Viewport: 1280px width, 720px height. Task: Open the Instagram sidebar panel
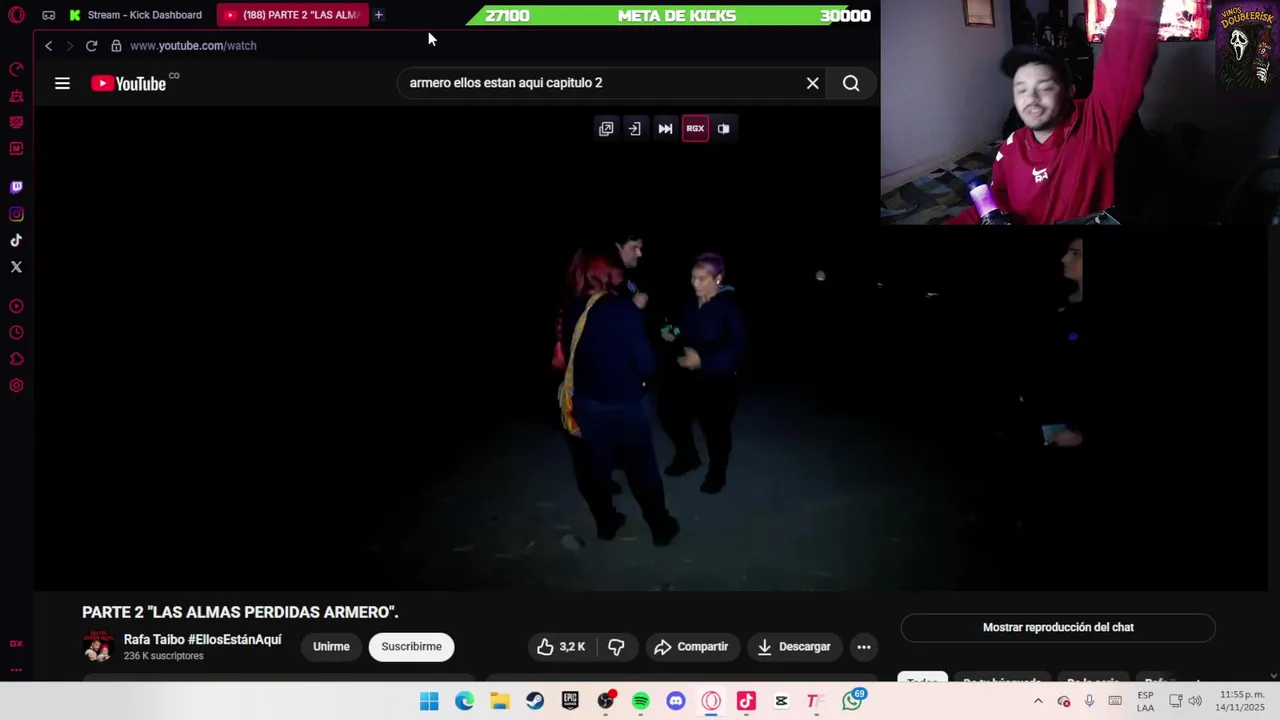[x=16, y=214]
